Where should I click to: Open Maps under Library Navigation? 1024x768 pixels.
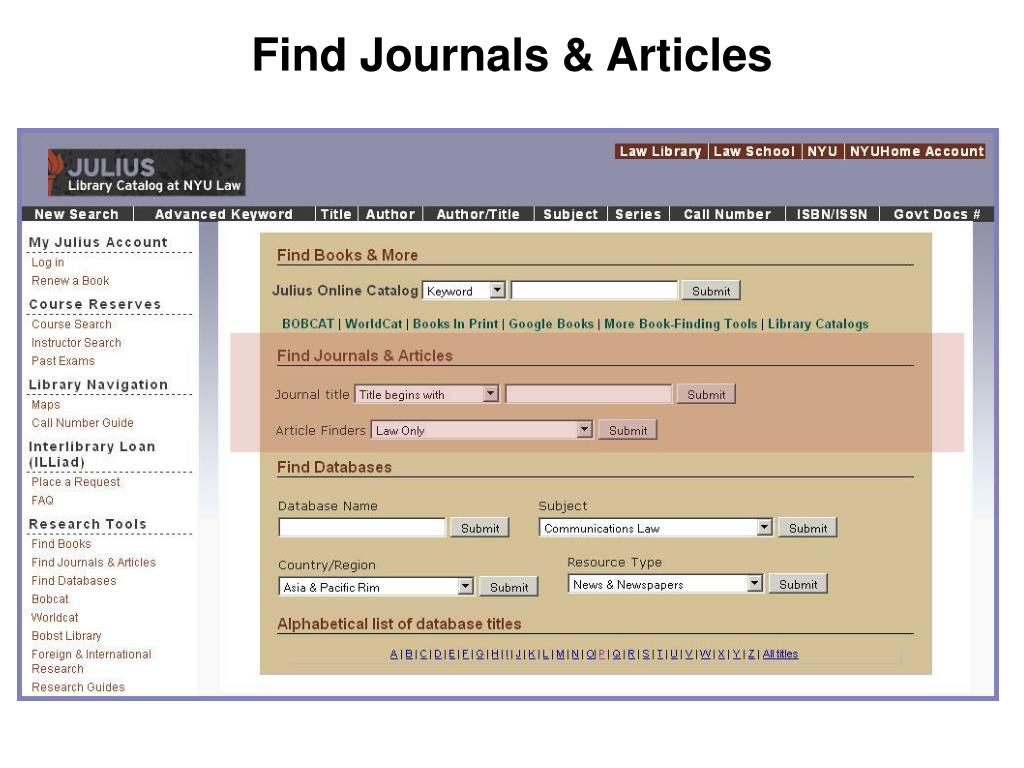tap(46, 405)
